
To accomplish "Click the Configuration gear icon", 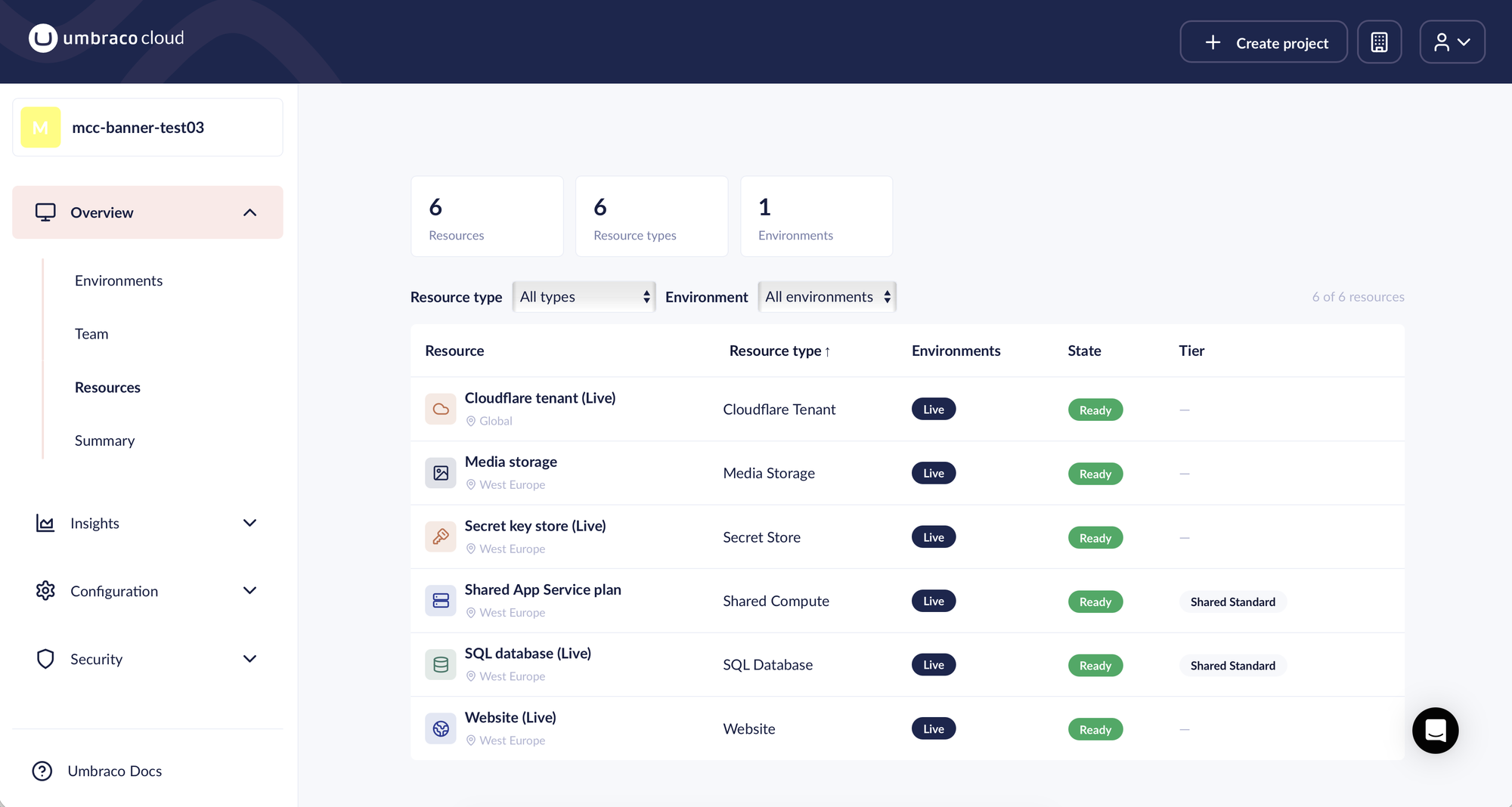I will point(45,590).
